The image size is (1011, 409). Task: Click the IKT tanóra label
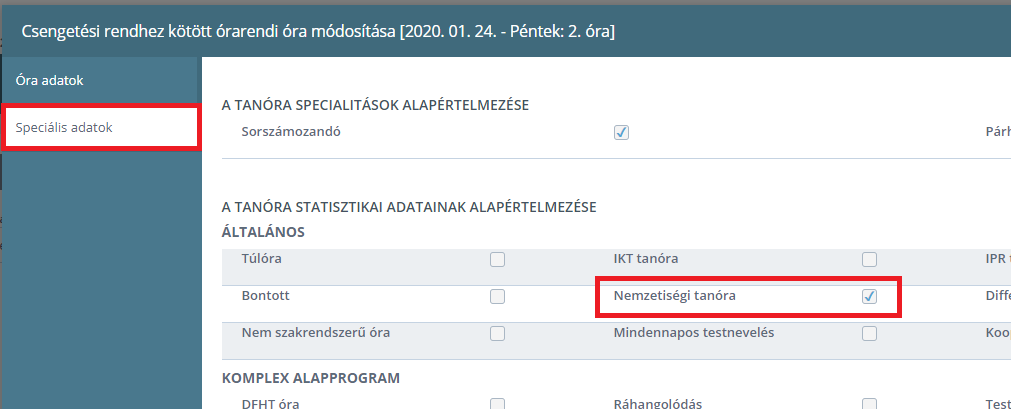click(646, 259)
